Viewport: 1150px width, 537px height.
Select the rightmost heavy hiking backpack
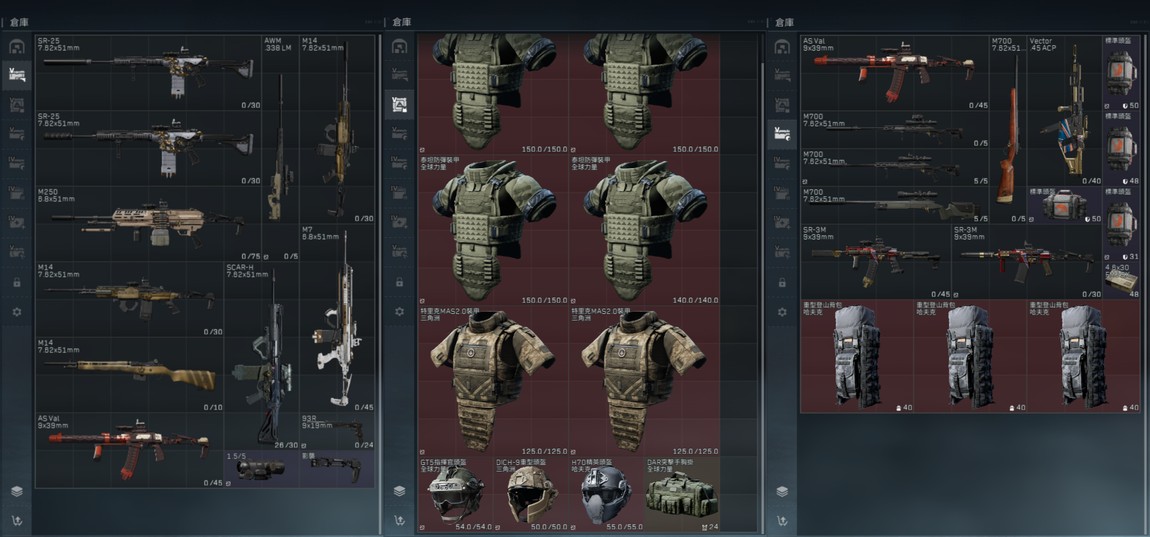coord(1084,356)
